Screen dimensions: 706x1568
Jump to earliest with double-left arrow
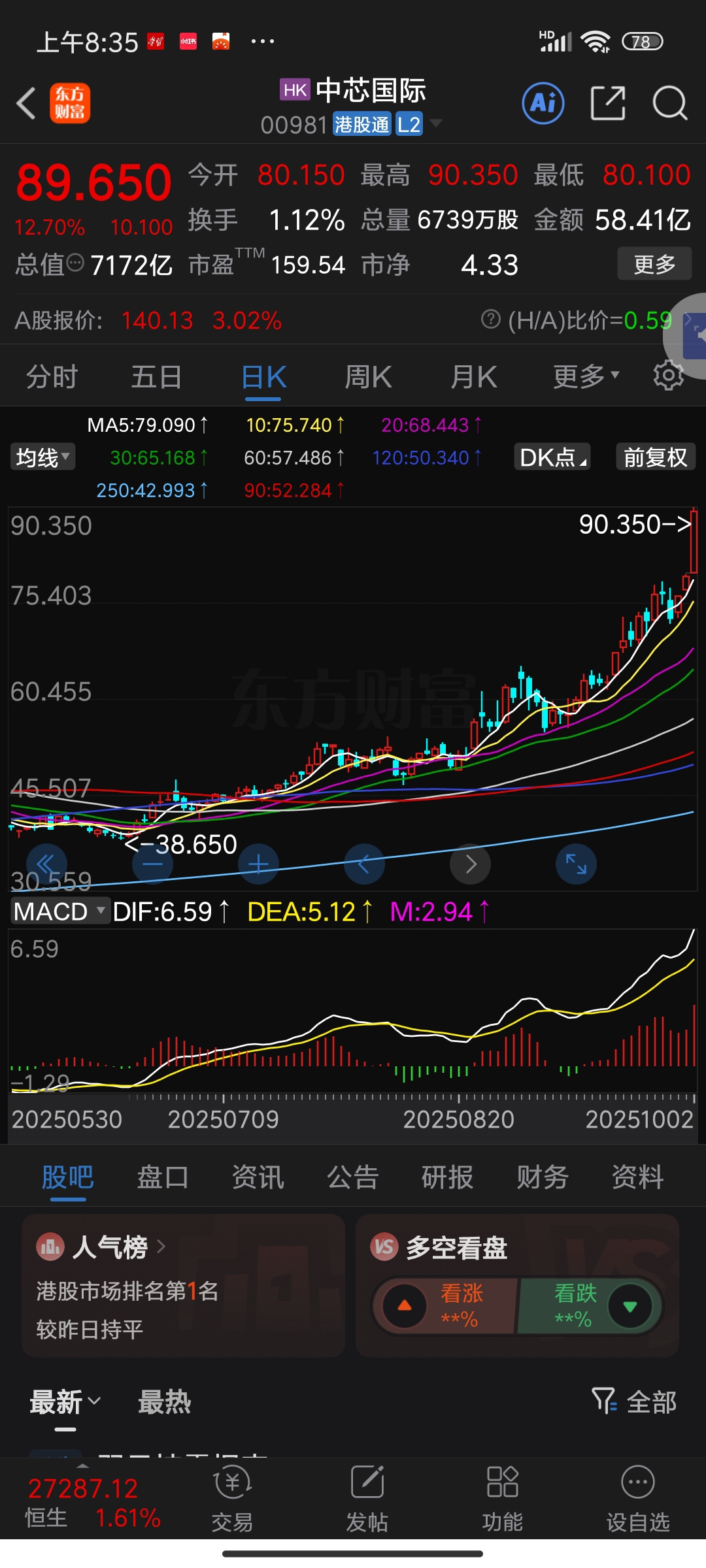point(46,864)
